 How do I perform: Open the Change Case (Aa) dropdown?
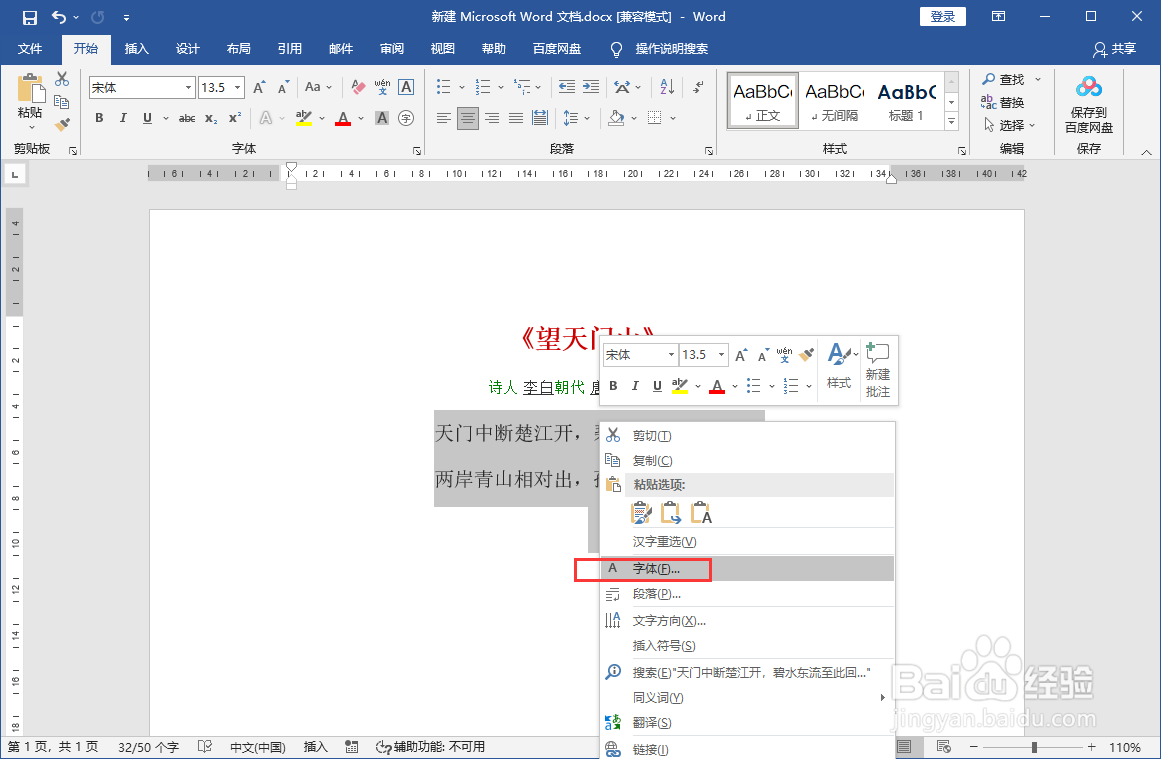pyautogui.click(x=318, y=87)
